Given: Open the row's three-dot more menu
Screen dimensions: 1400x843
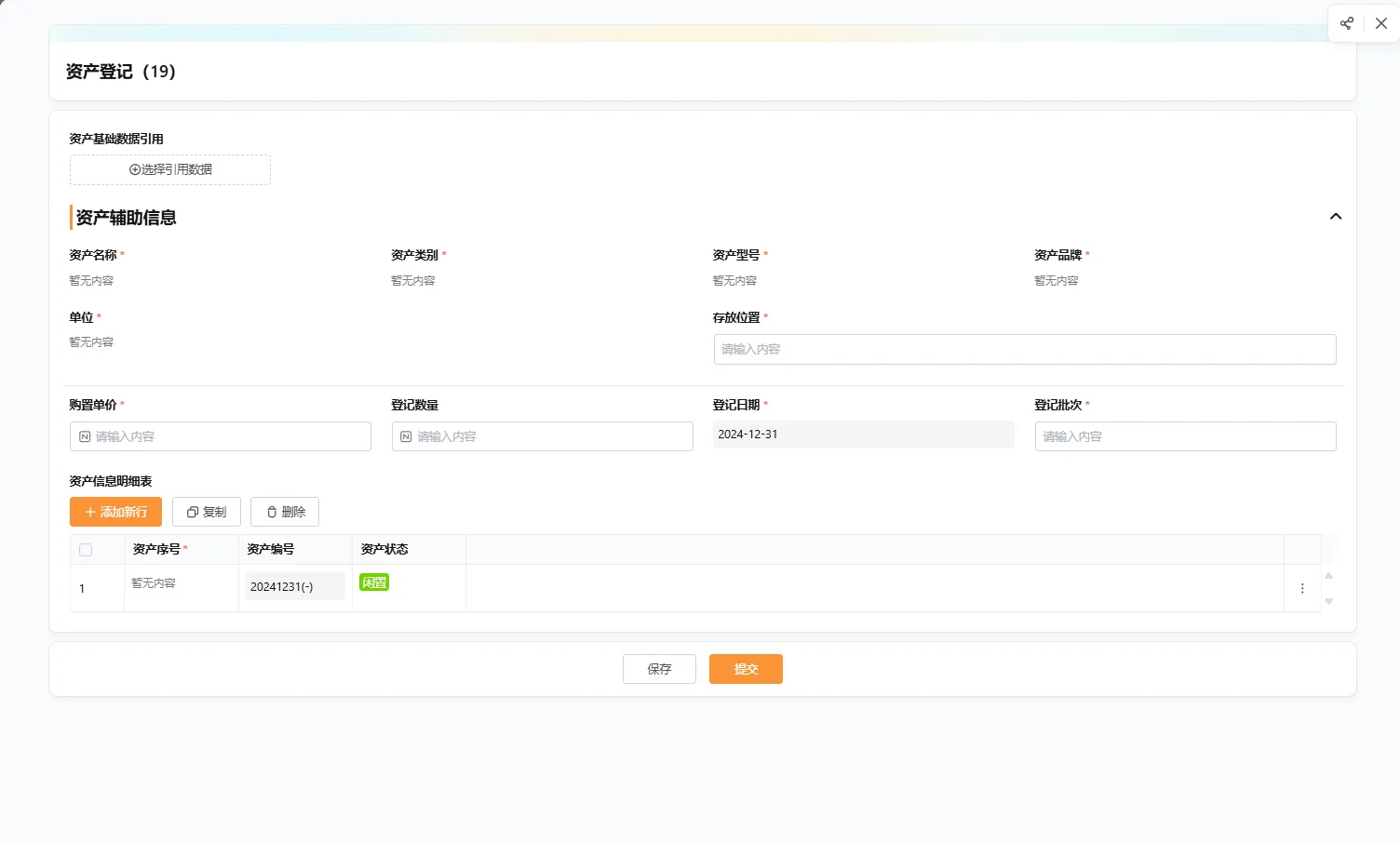Looking at the screenshot, I should coord(1302,588).
